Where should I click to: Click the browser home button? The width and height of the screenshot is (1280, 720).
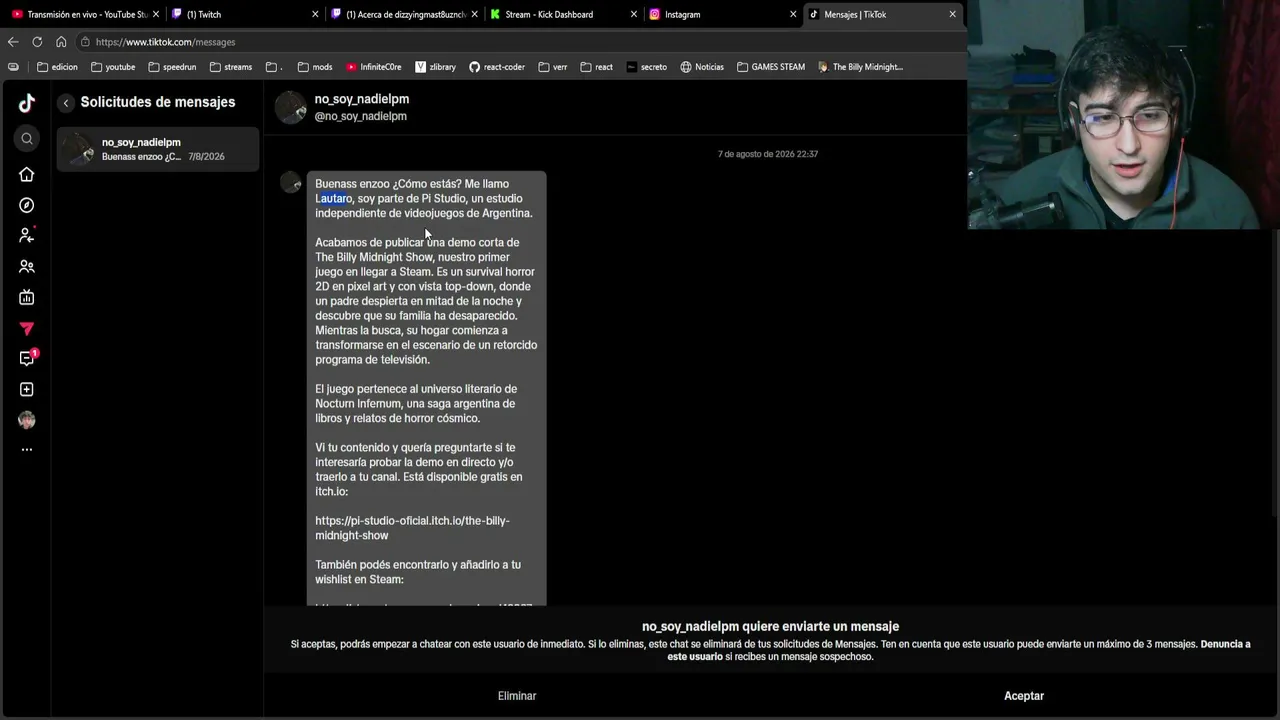[x=61, y=42]
